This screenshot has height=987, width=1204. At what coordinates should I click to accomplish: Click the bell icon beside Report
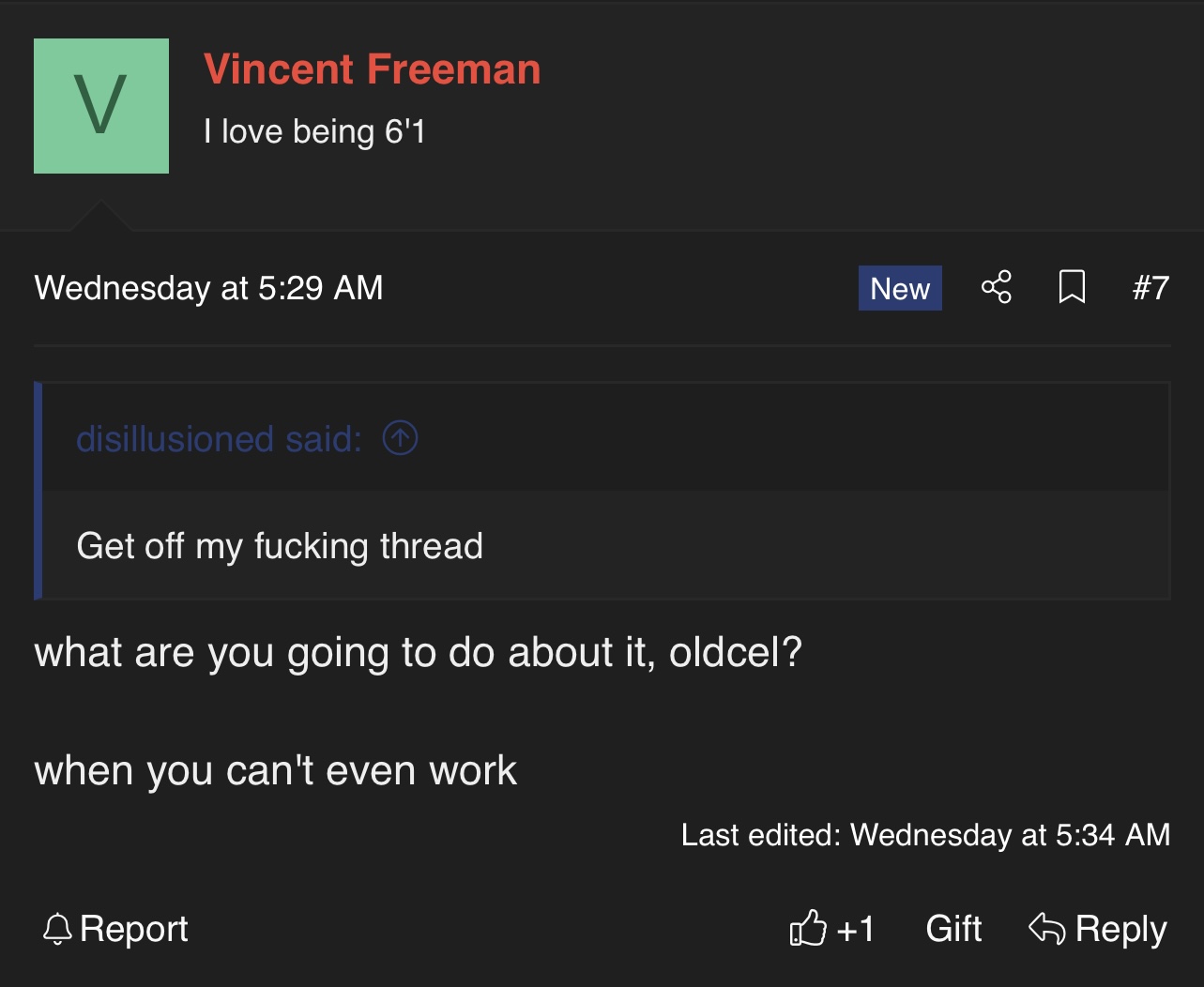tap(57, 929)
